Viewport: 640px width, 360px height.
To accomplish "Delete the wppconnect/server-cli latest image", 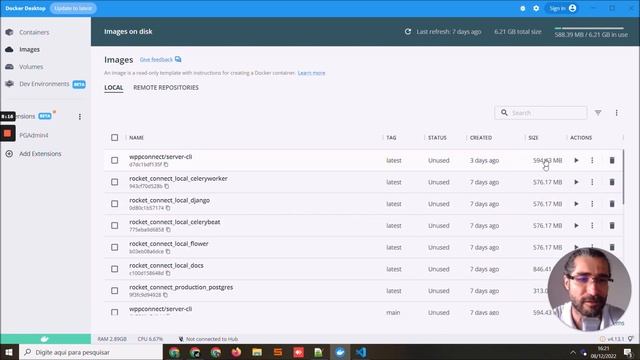I will (612, 160).
